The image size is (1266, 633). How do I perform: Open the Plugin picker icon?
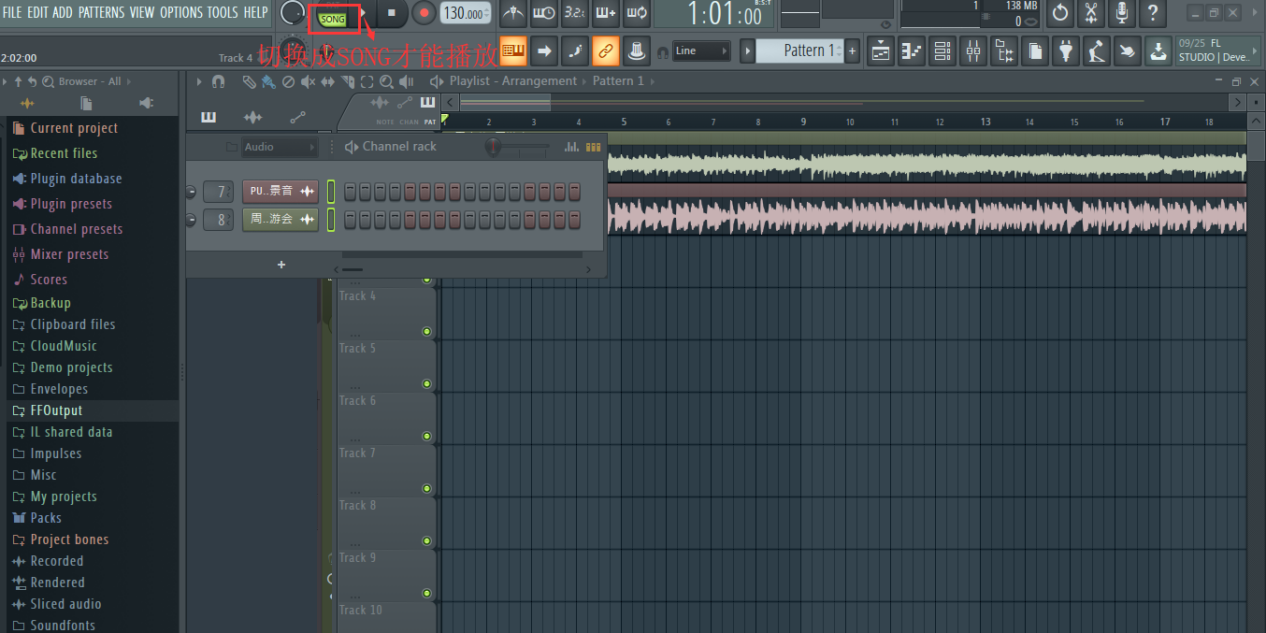(1065, 50)
